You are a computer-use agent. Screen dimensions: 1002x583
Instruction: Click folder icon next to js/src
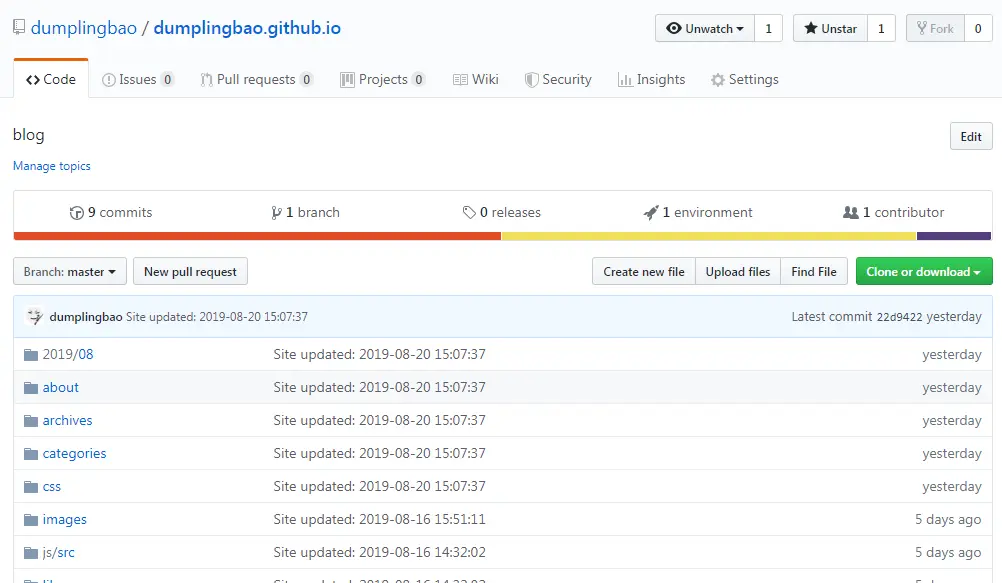click(x=31, y=553)
